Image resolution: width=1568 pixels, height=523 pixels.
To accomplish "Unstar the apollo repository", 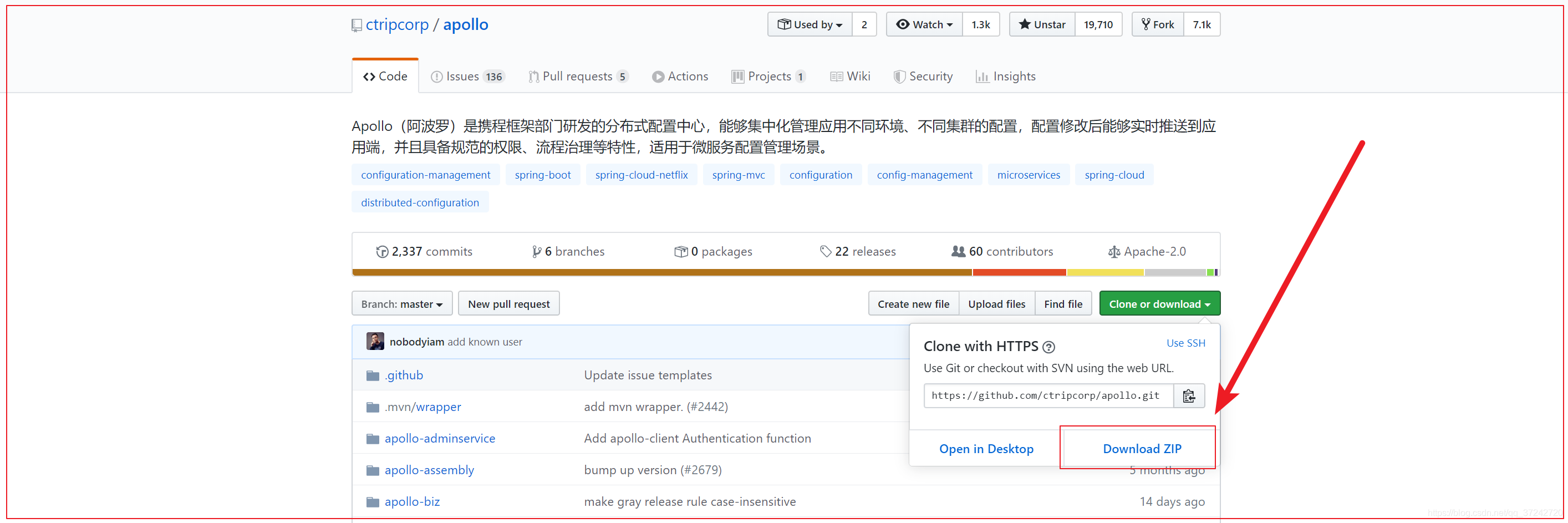I will coord(1042,24).
